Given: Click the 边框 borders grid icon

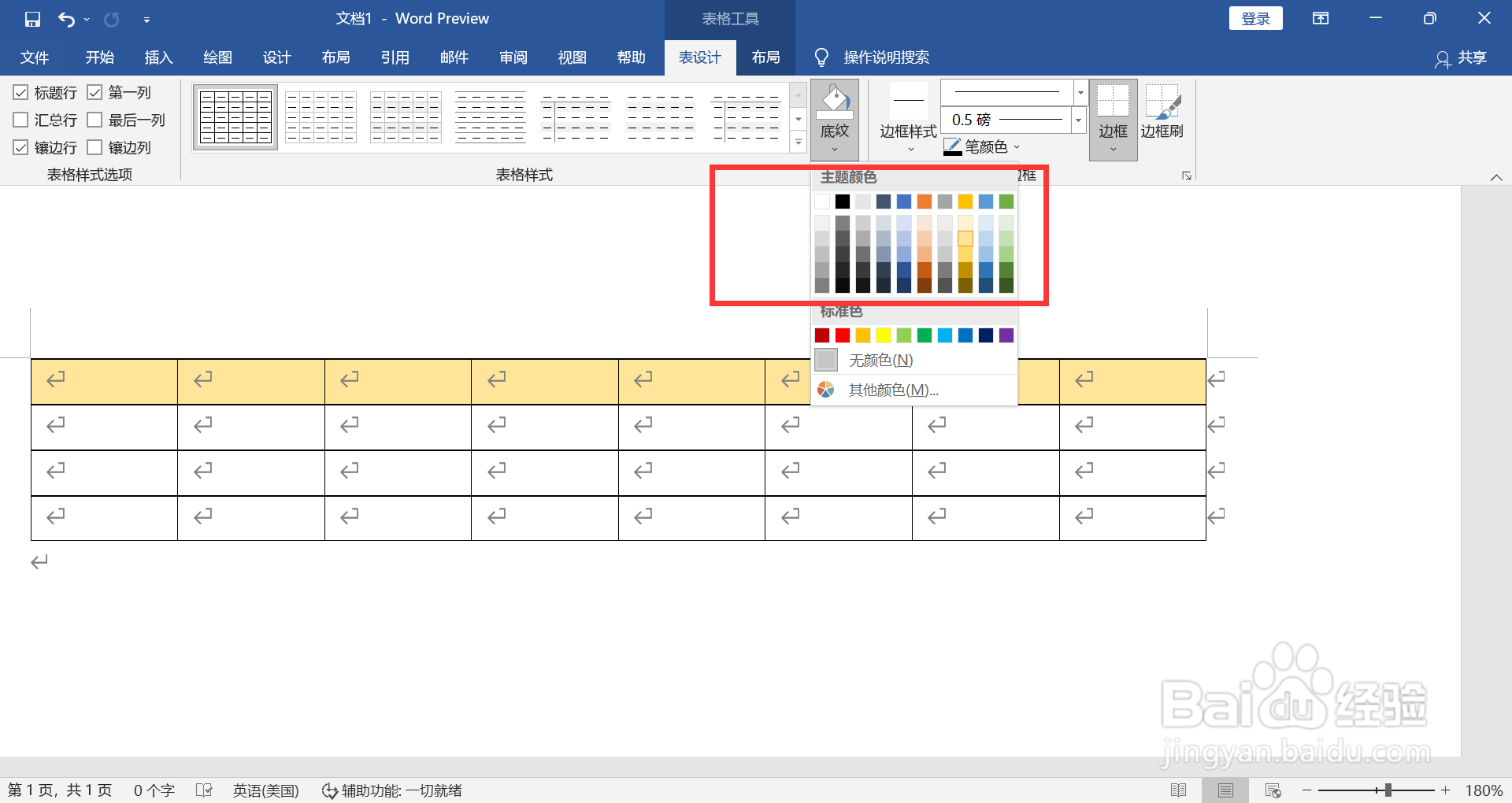Looking at the screenshot, I should coord(1114,102).
